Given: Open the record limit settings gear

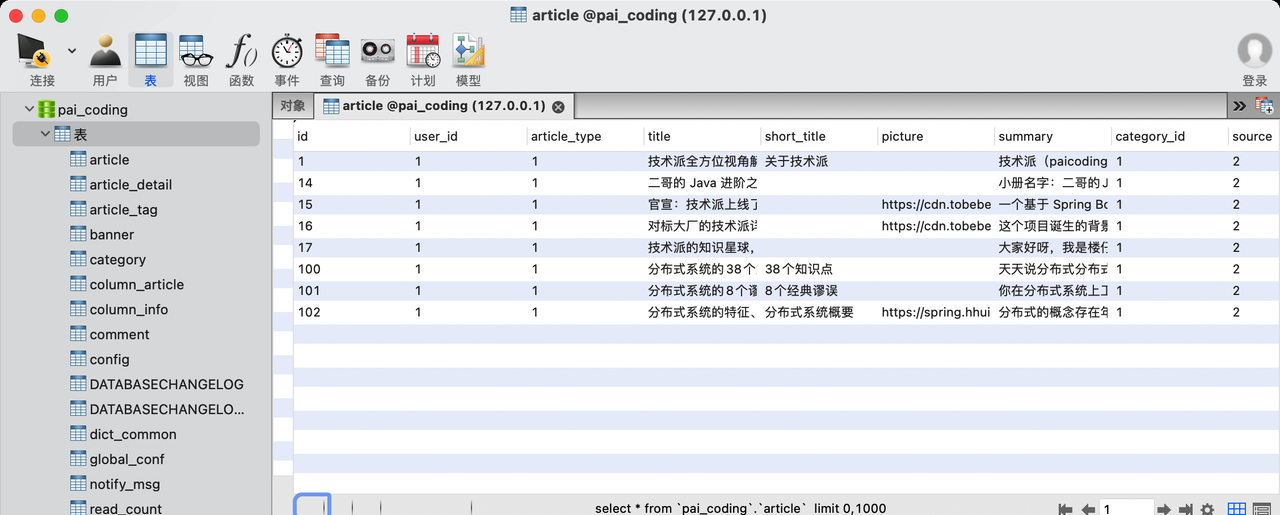Looking at the screenshot, I should point(1207,509).
